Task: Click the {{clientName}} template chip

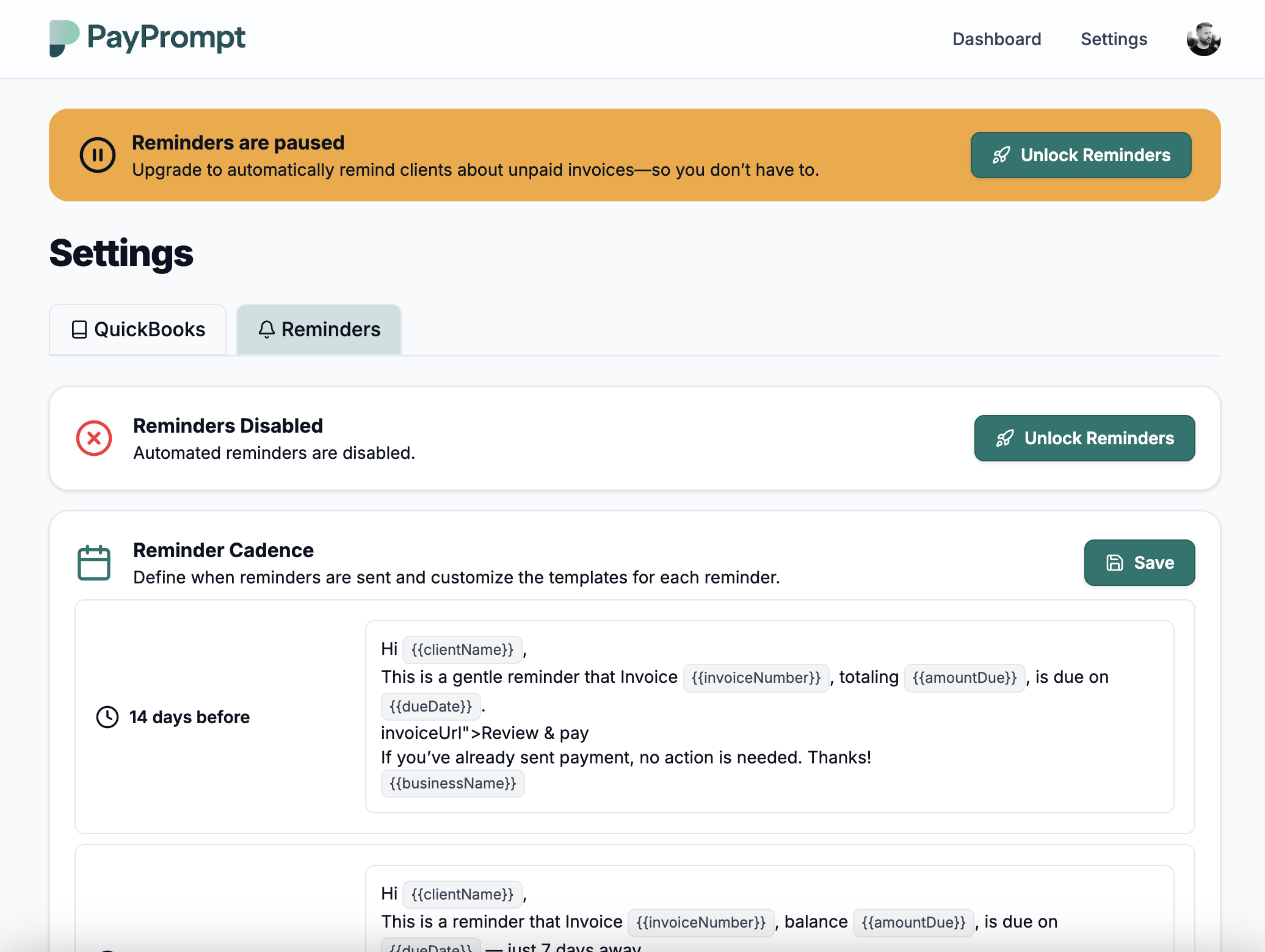Action: pos(462,649)
